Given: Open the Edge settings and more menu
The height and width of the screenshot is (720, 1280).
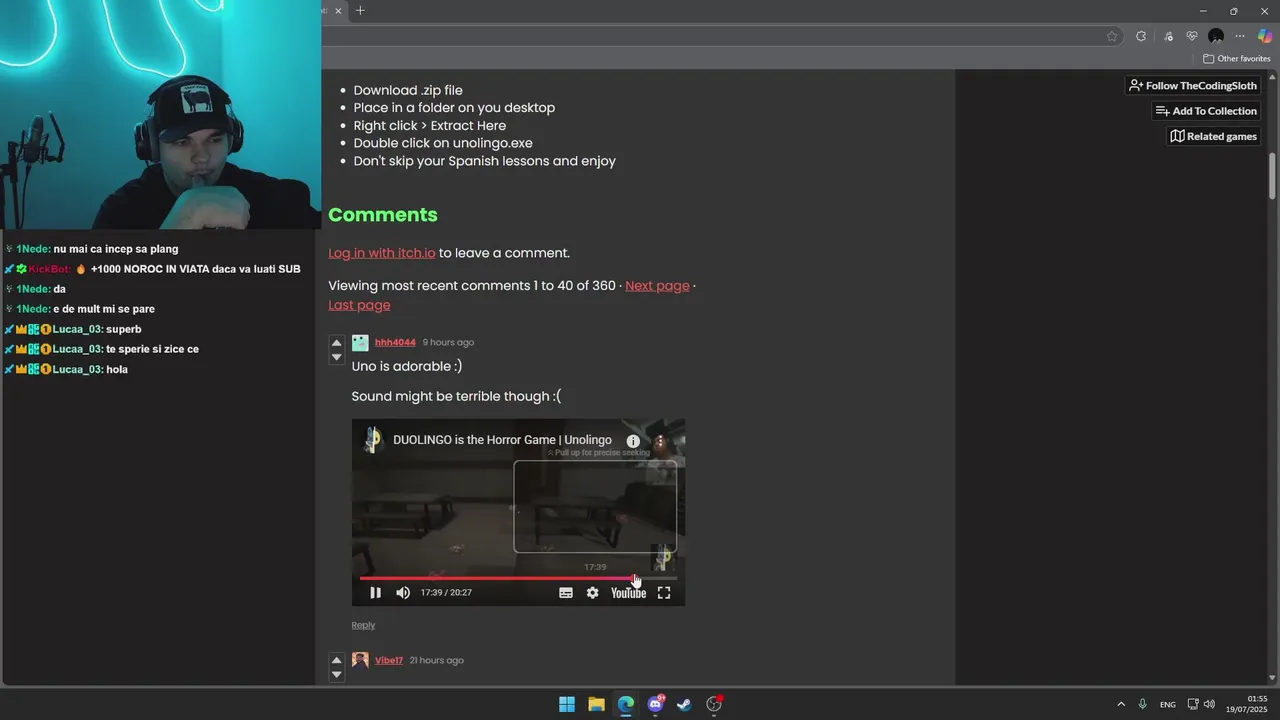Looking at the screenshot, I should click(x=1241, y=36).
